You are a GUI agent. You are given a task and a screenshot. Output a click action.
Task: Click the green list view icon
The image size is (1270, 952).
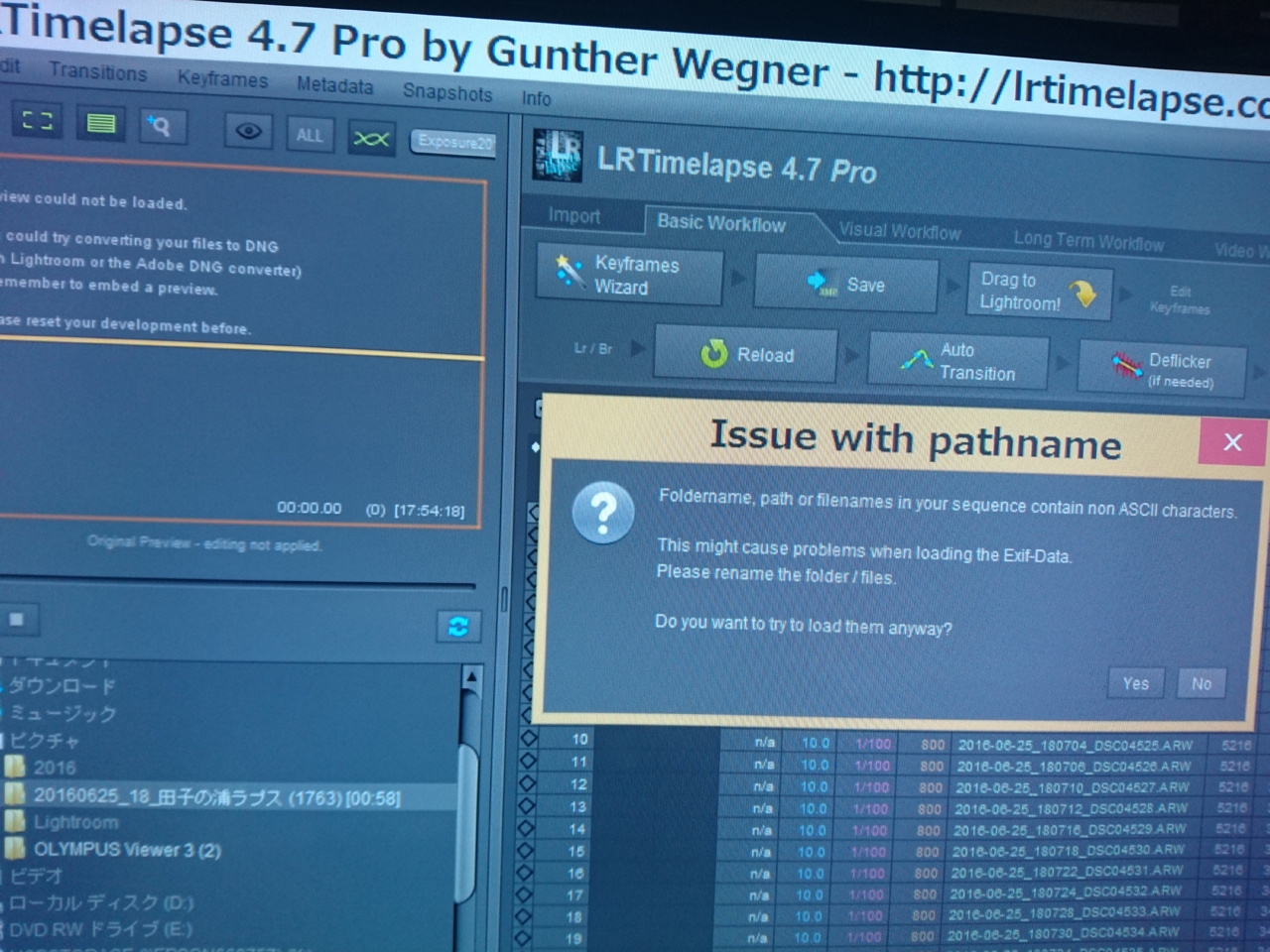click(x=100, y=124)
